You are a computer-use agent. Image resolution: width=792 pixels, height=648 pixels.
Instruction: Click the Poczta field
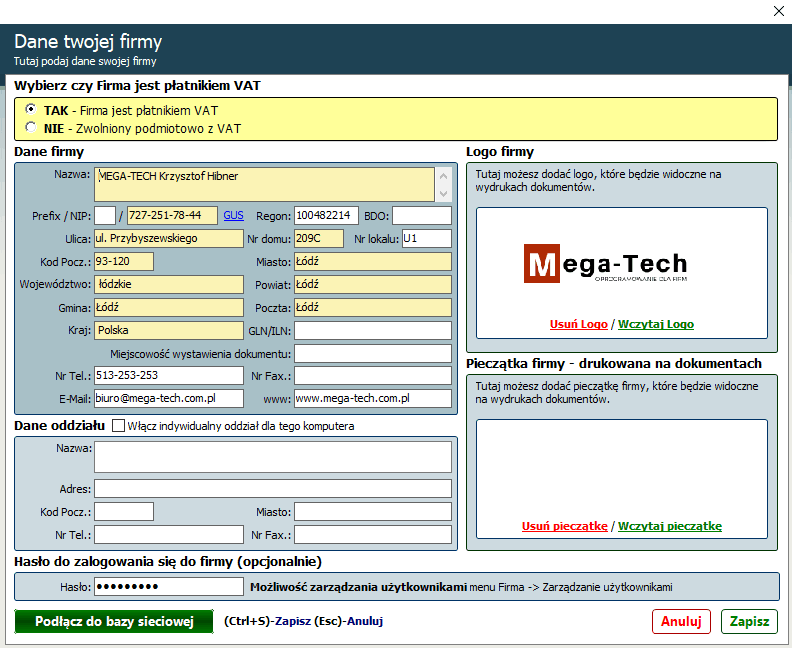[373, 308]
